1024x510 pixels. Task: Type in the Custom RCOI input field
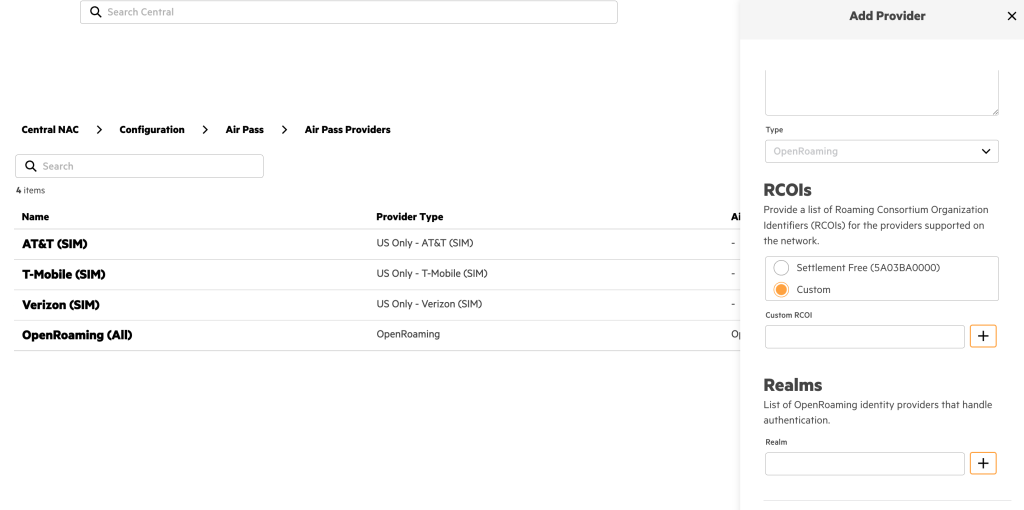(864, 336)
